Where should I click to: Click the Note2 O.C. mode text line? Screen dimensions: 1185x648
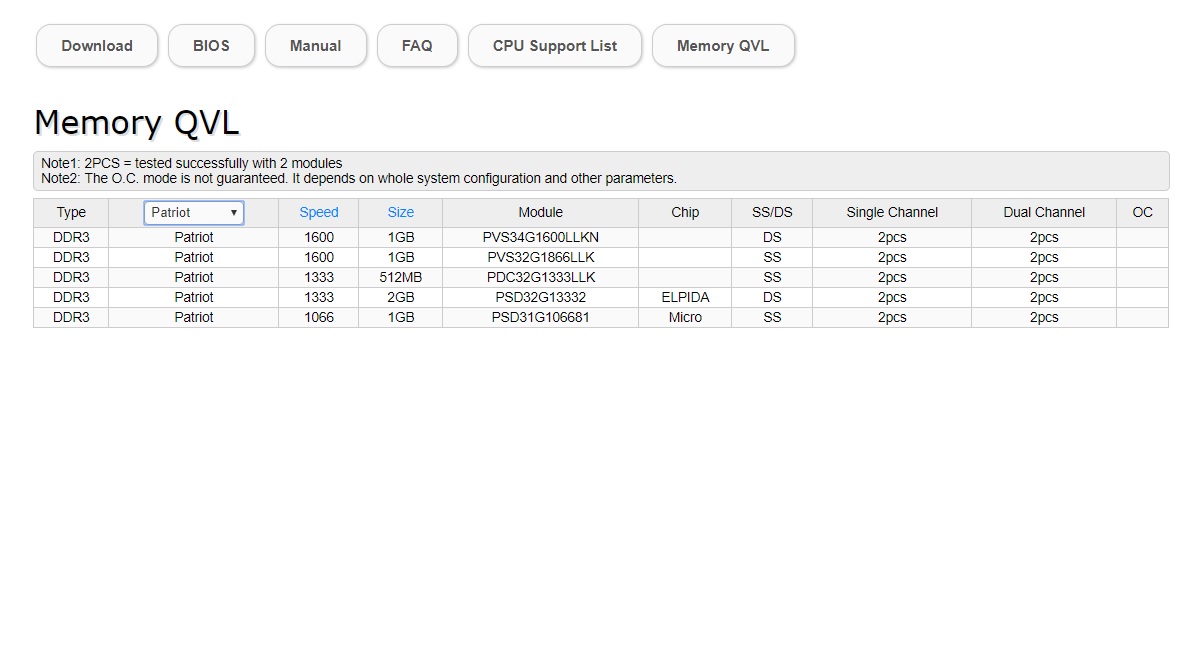358,178
